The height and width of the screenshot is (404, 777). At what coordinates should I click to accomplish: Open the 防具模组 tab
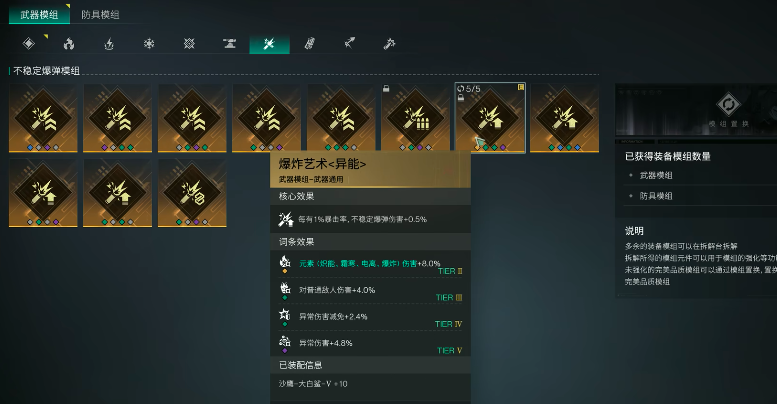click(x=100, y=14)
